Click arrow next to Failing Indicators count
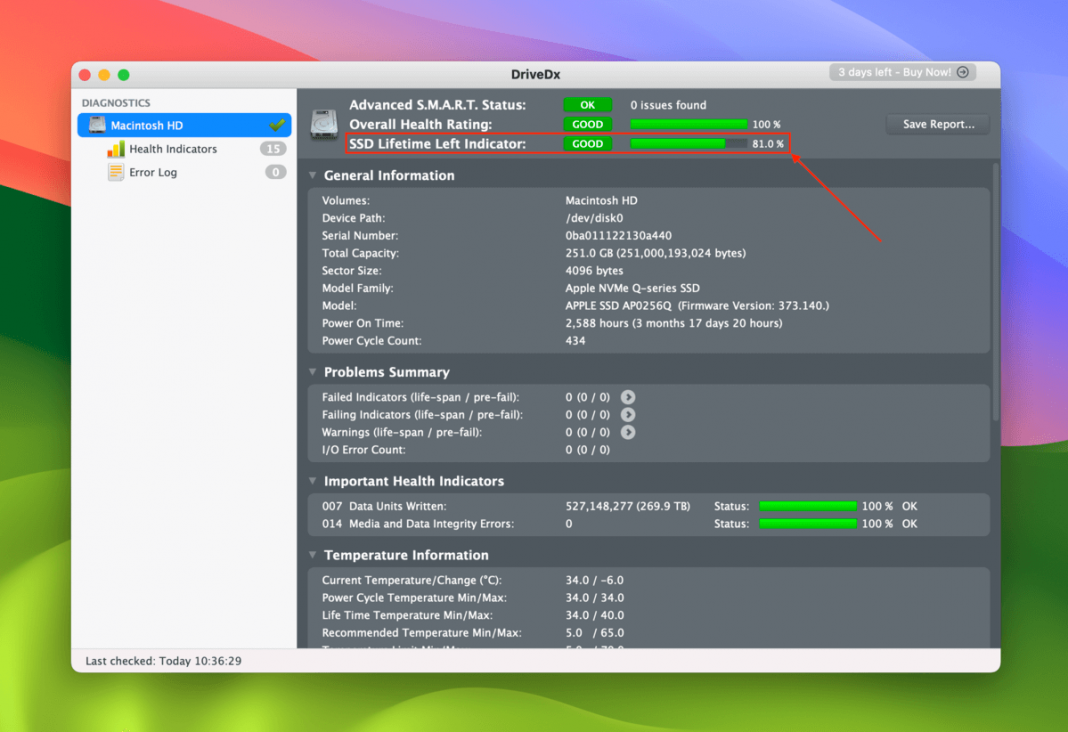1068x732 pixels. pos(628,415)
